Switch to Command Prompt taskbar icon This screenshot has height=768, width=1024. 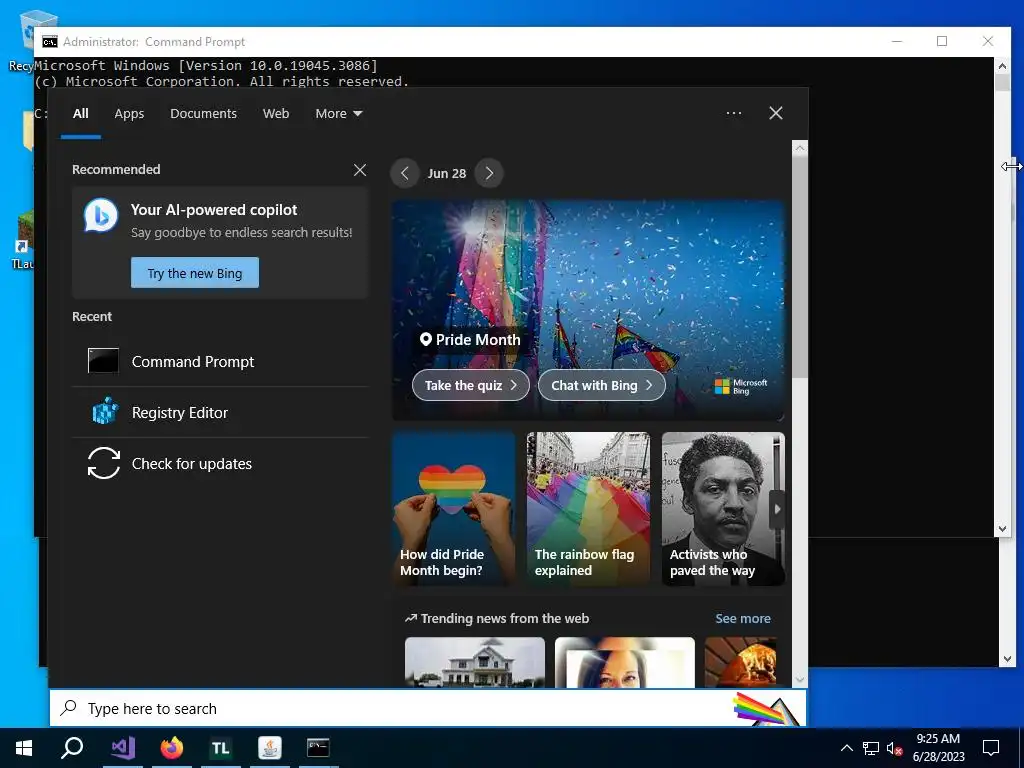[x=318, y=748]
